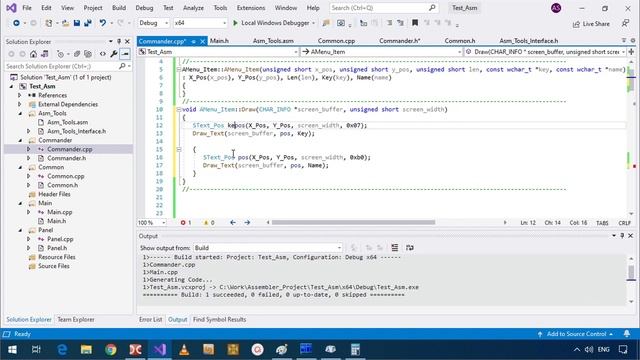Pin the Solution Explorer panel
Image resolution: width=640 pixels, height=360 pixels.
(x=119, y=42)
